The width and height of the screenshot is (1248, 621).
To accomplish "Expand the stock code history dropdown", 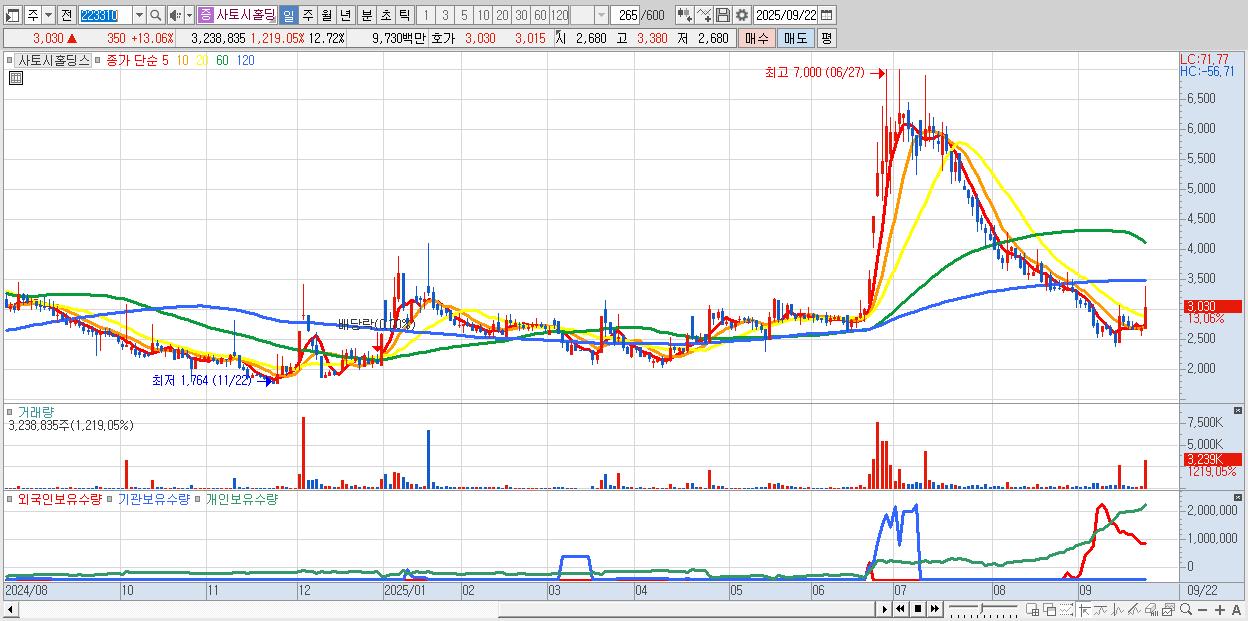I will tap(139, 15).
